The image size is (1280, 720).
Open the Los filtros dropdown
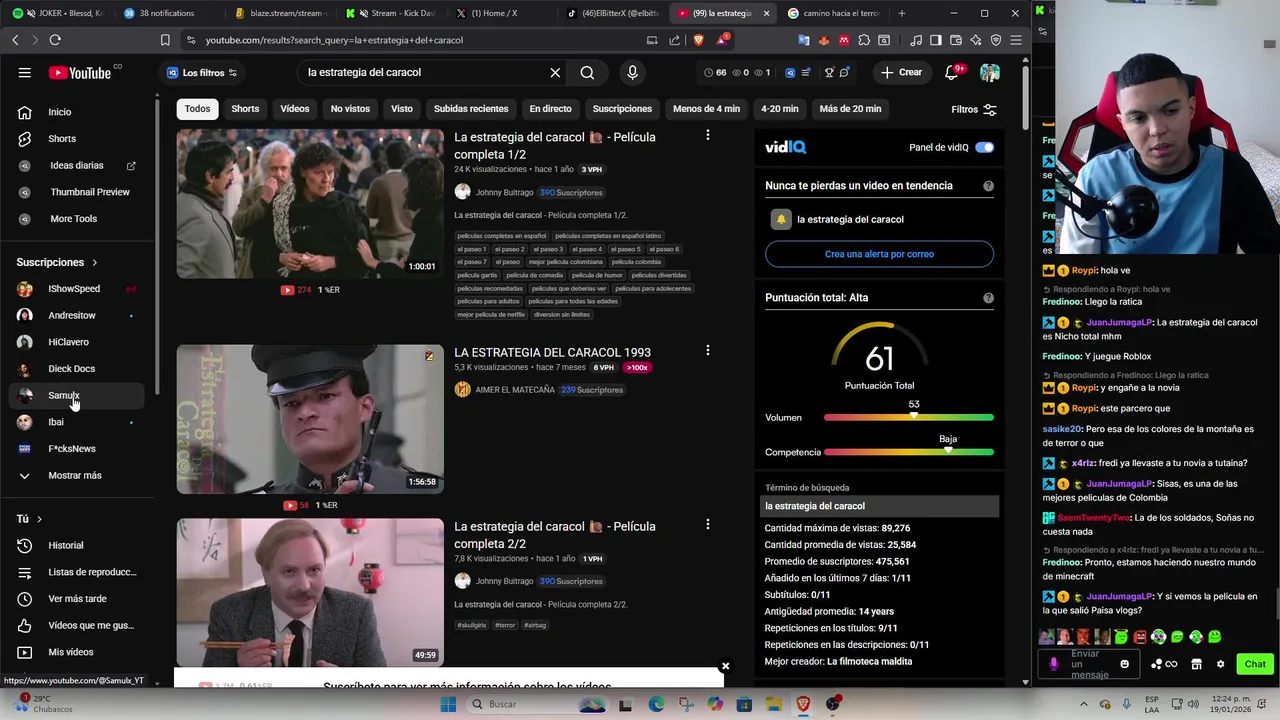pos(201,72)
